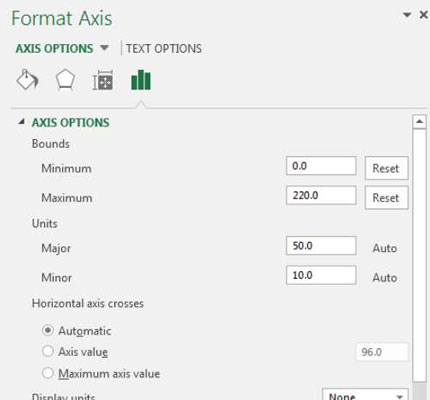Select the Maximum axis value radio button

tap(48, 373)
